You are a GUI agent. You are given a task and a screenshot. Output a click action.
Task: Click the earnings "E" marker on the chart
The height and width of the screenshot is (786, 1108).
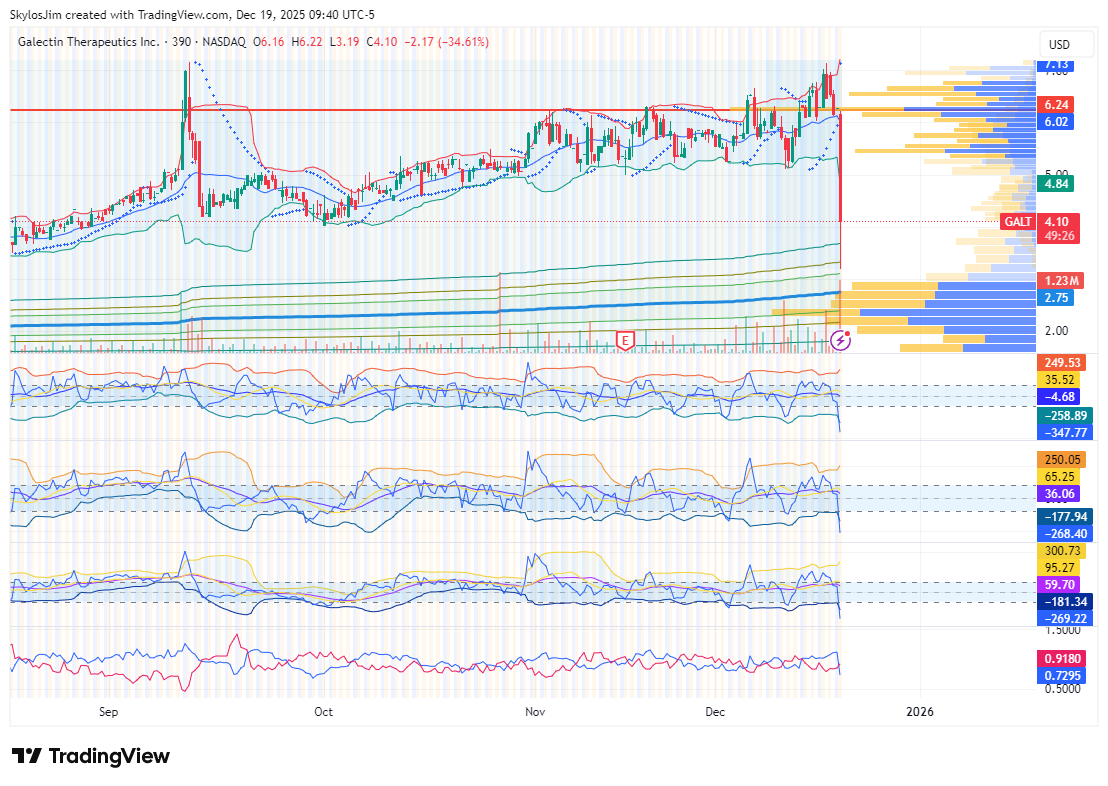click(x=626, y=341)
